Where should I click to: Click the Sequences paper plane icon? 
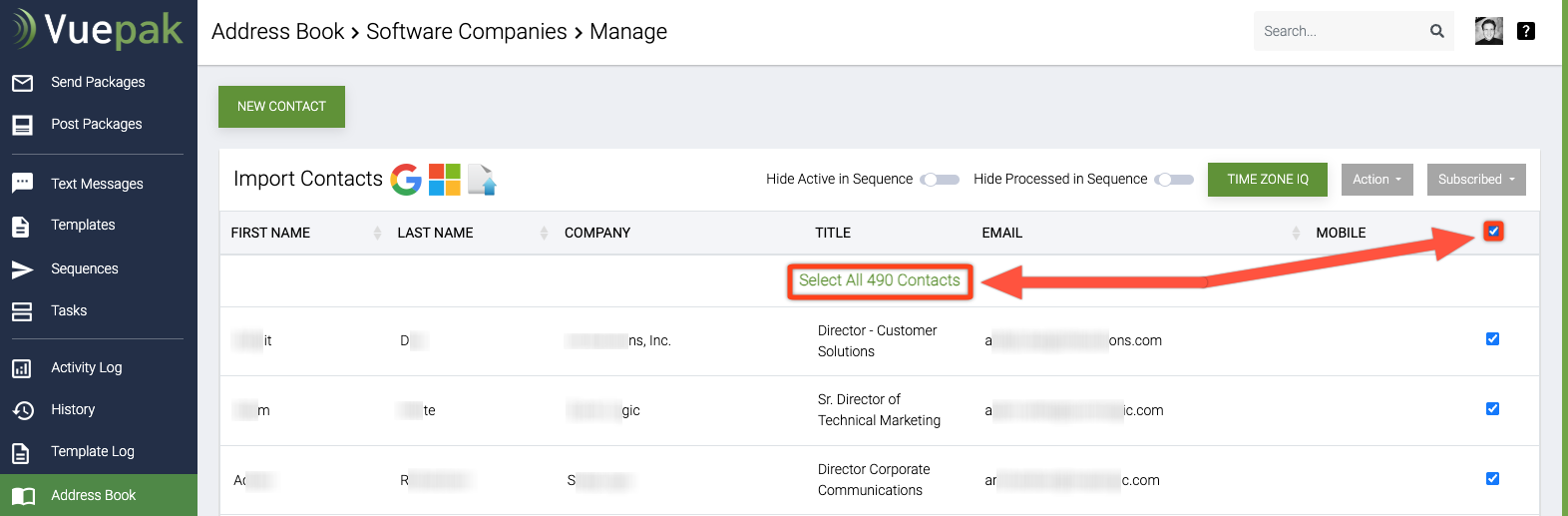pos(22,269)
